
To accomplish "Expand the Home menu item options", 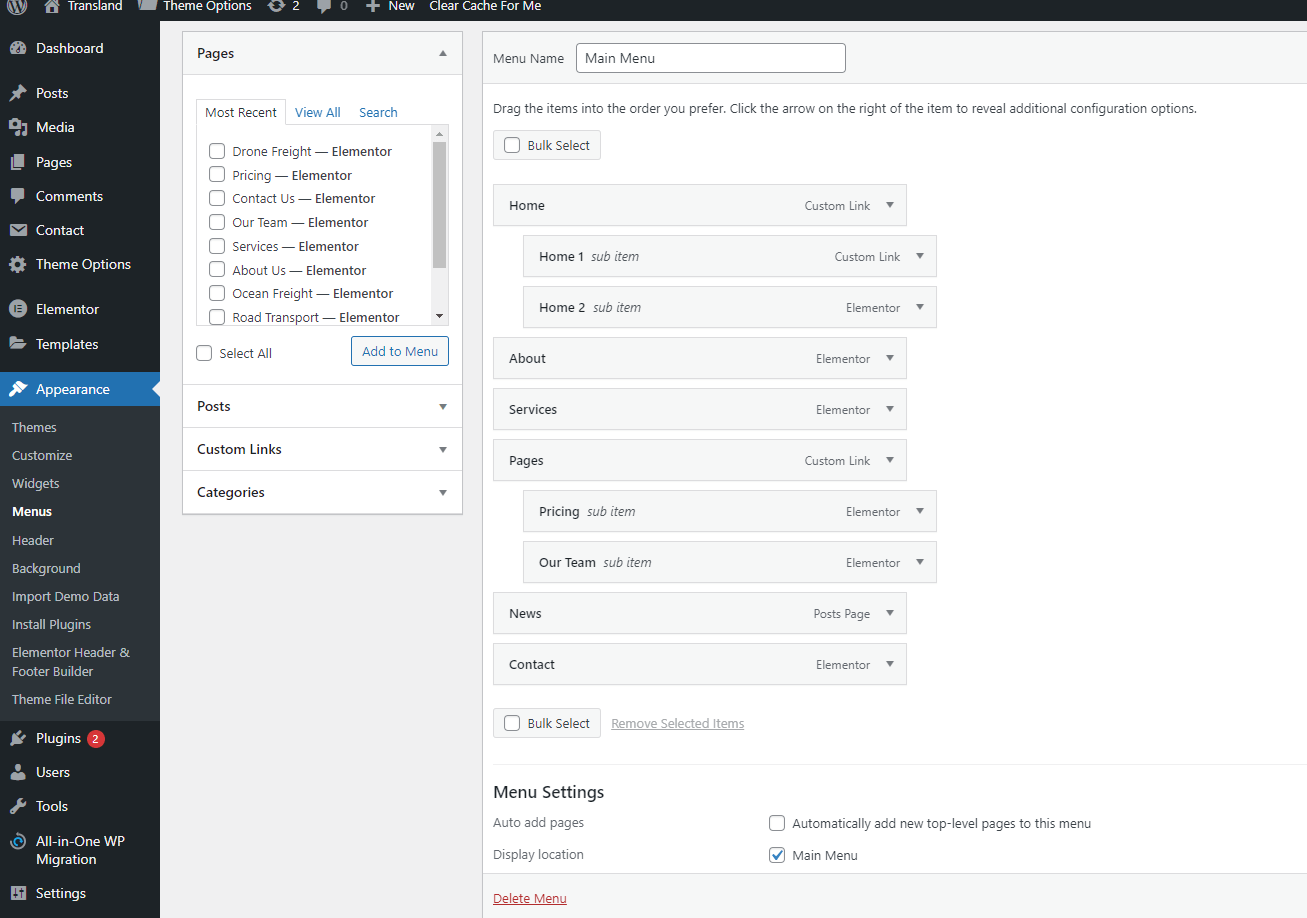I will click(890, 205).
